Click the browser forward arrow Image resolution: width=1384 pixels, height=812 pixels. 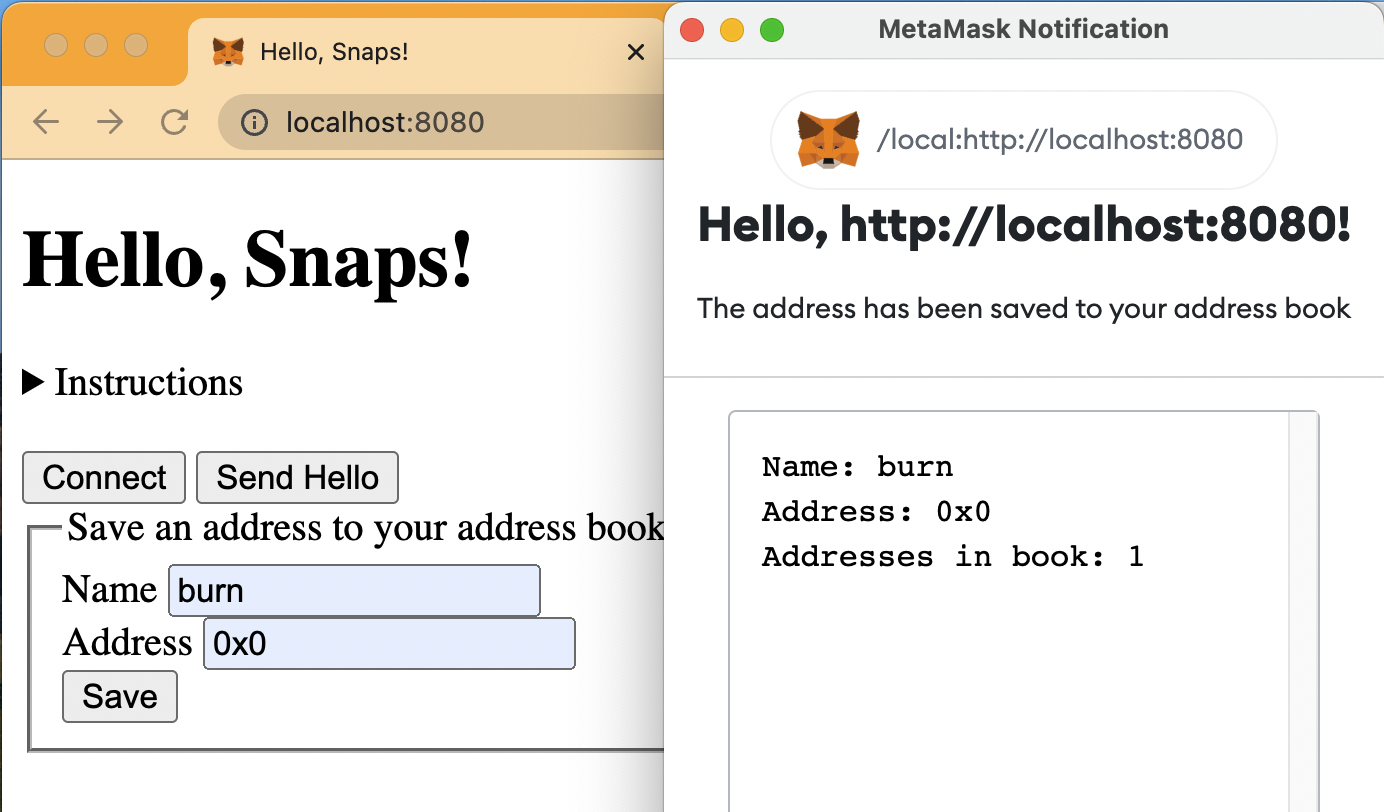110,122
